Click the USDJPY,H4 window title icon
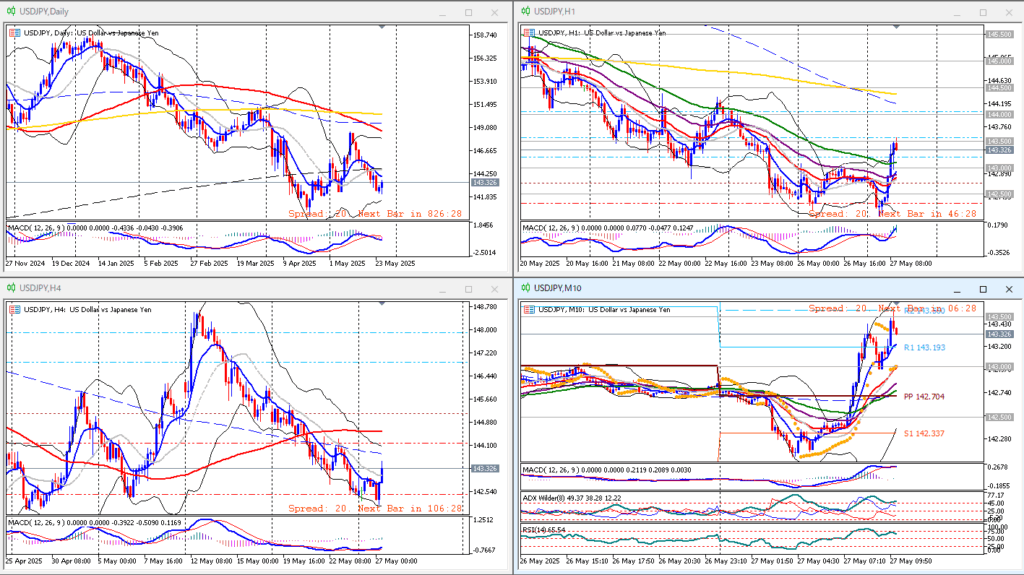Screen dimensions: 1024x575 [11, 288]
